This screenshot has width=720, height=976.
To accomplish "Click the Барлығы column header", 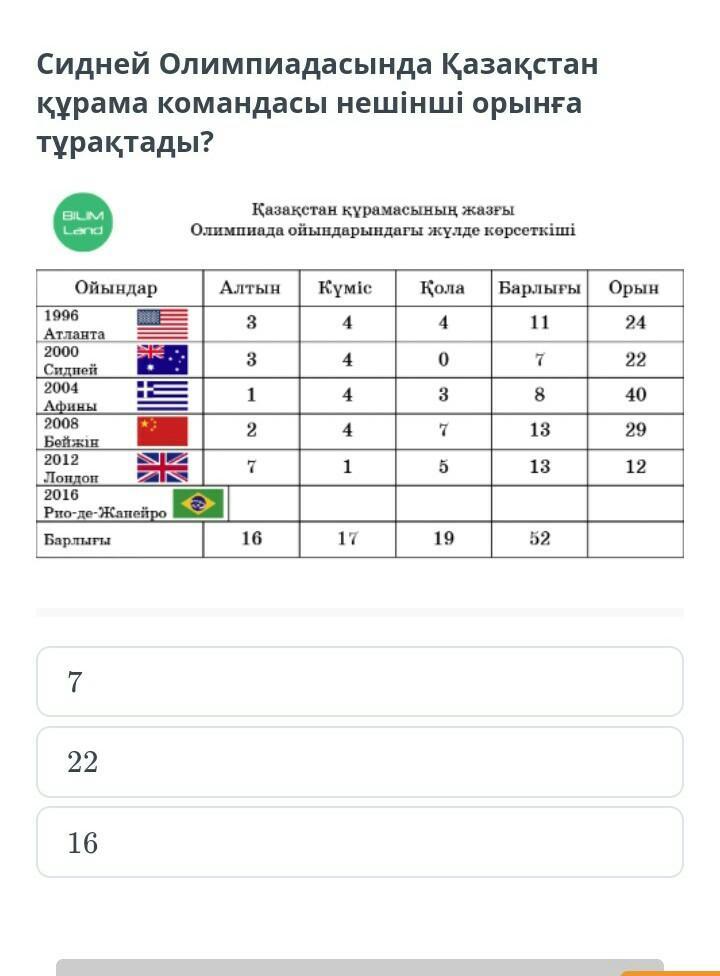I will (540, 288).
